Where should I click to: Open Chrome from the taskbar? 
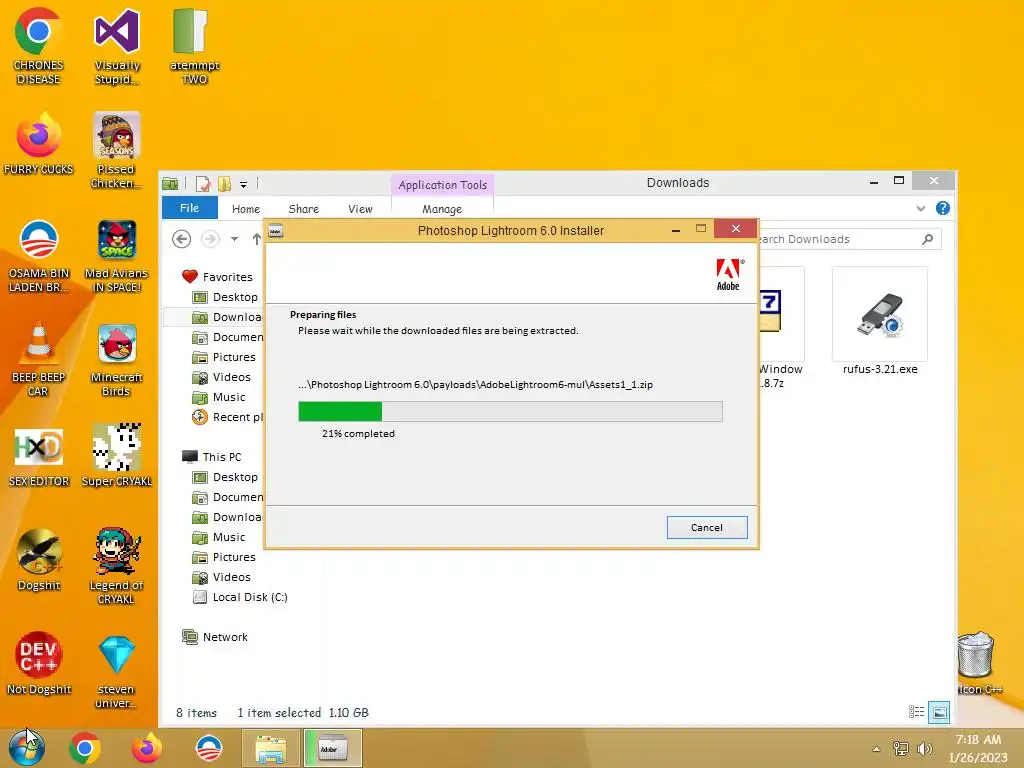coord(85,748)
